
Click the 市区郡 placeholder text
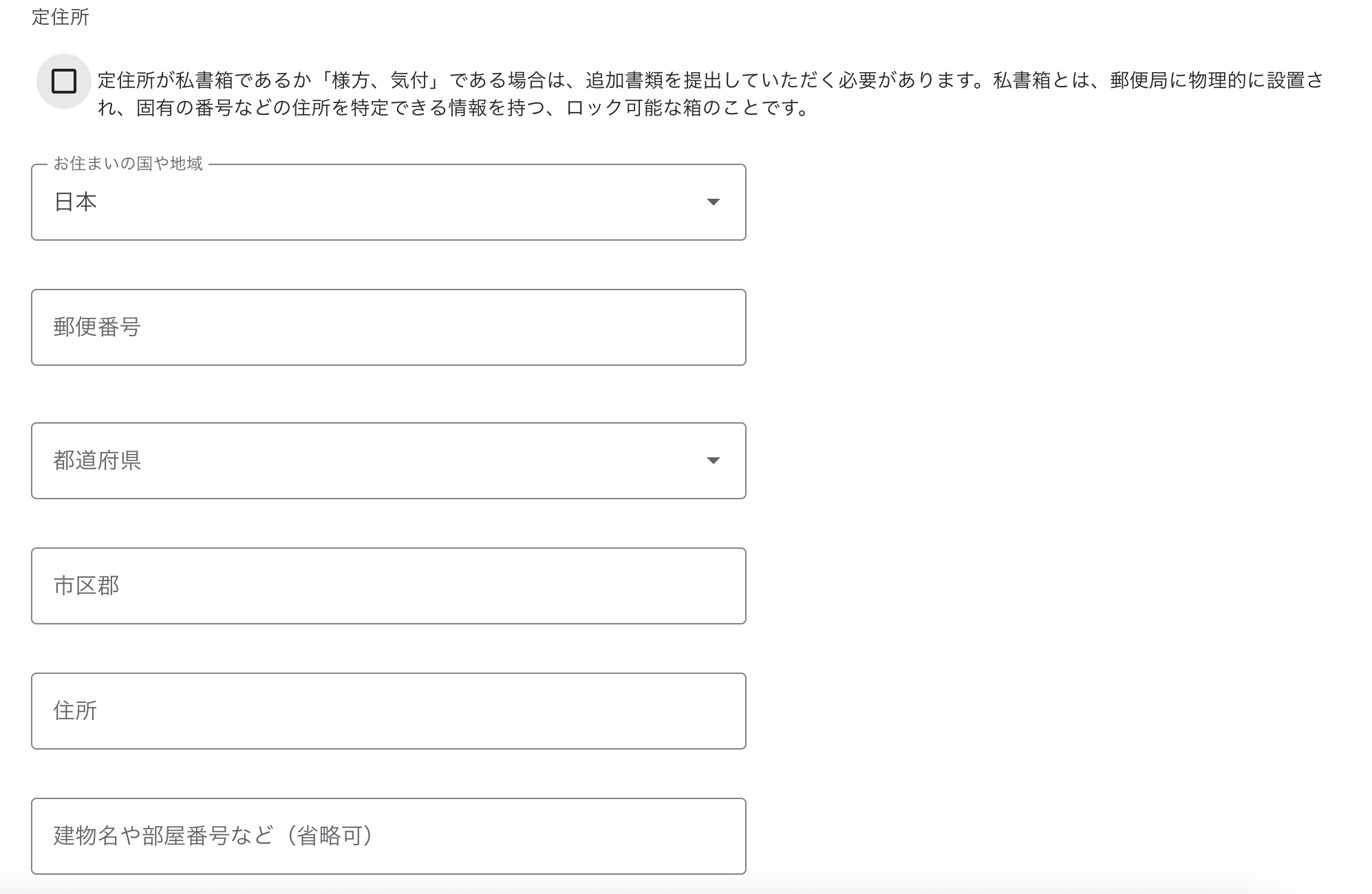tap(87, 585)
